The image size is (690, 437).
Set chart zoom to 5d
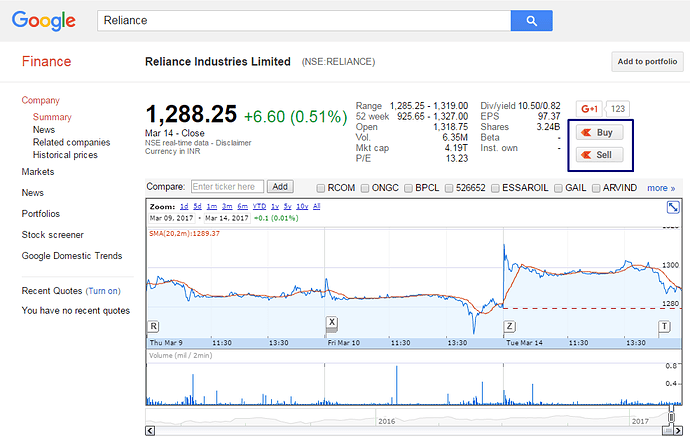pos(198,206)
